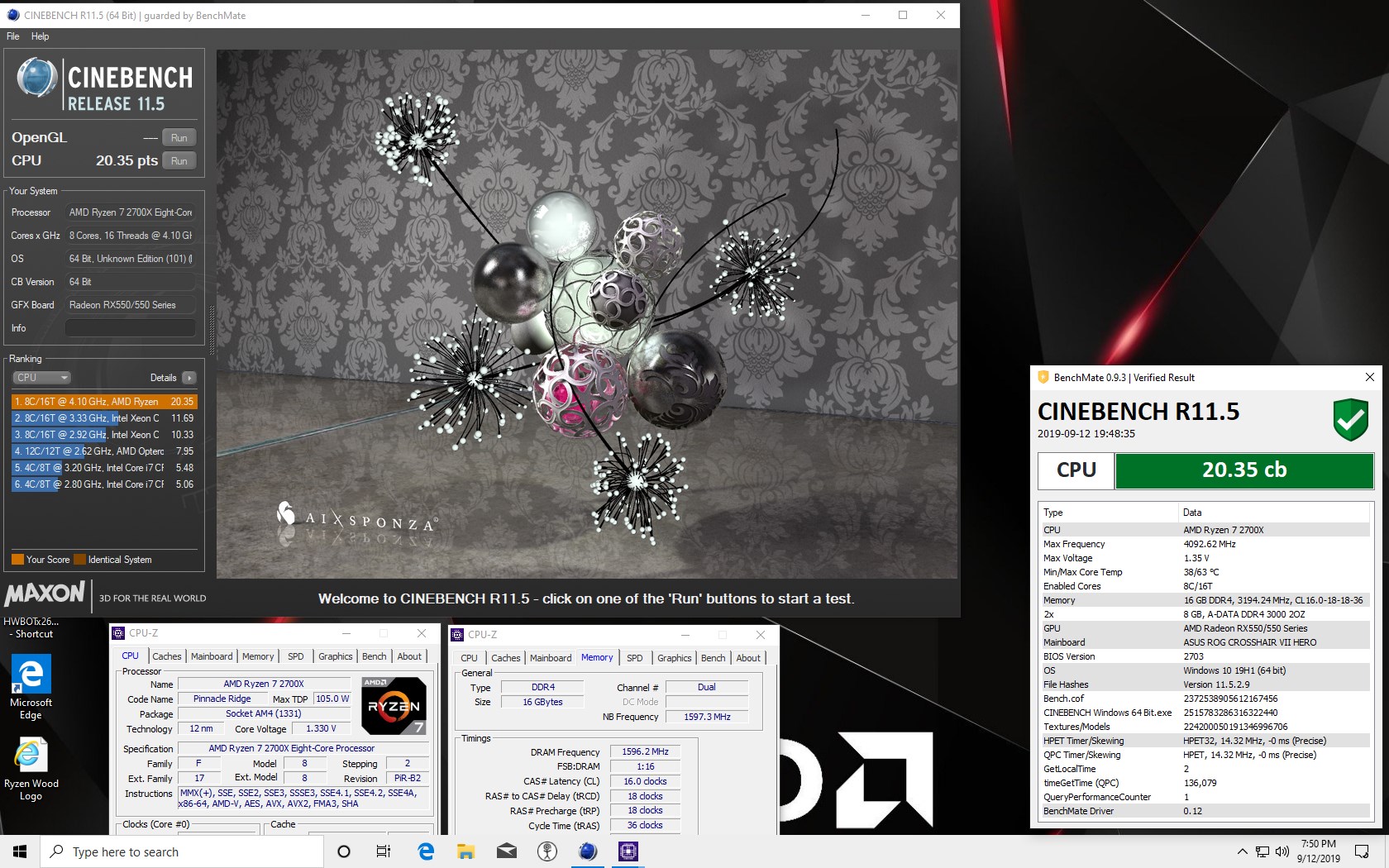Close the BenchMate Verified Result window
The height and width of the screenshot is (868, 1389).
pyautogui.click(x=1369, y=377)
